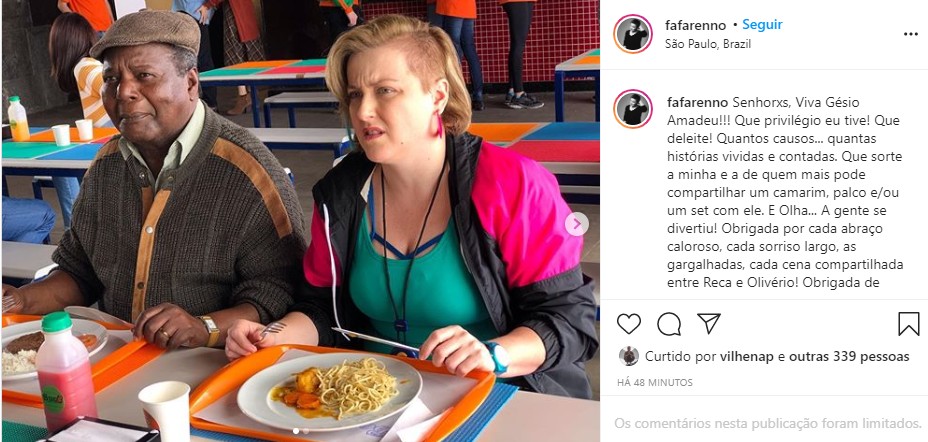Select the second carousel dot indicator

(x=305, y=431)
